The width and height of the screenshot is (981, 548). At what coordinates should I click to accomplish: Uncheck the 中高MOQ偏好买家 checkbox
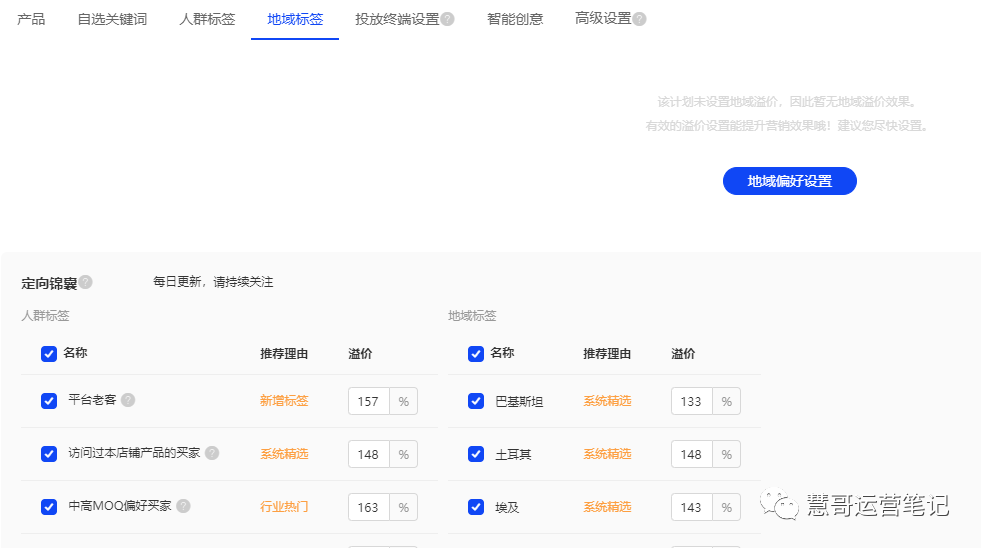[x=49, y=507]
